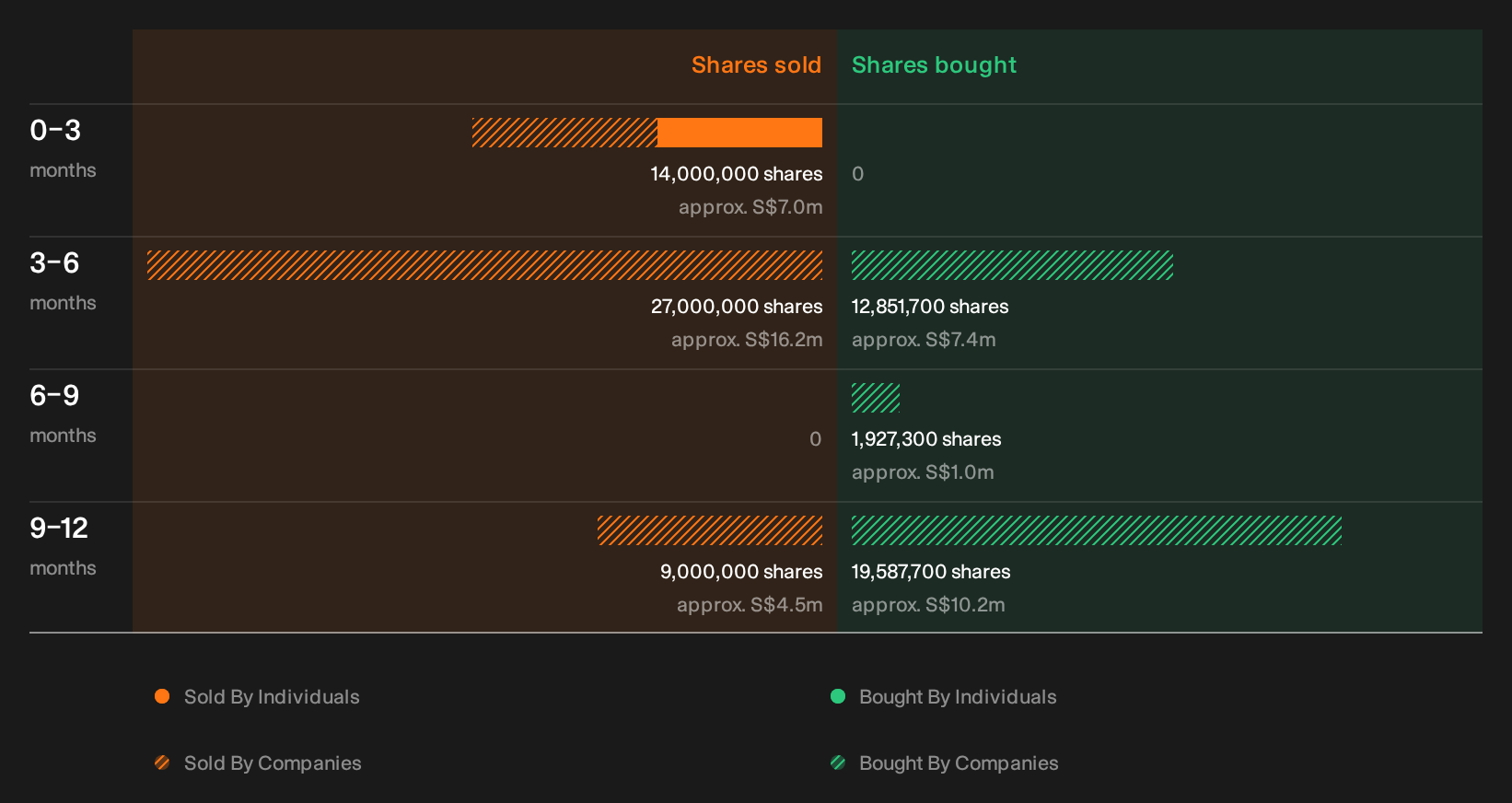Click the 'approx. S$10.2m' amount

(x=928, y=605)
